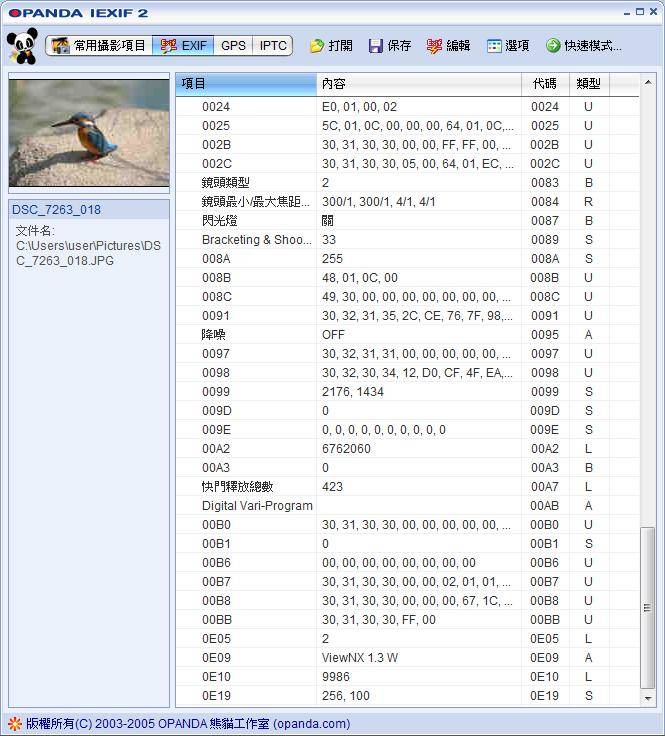The image size is (665, 736).
Task: Click the yellow folder open icon
Action: (317, 46)
